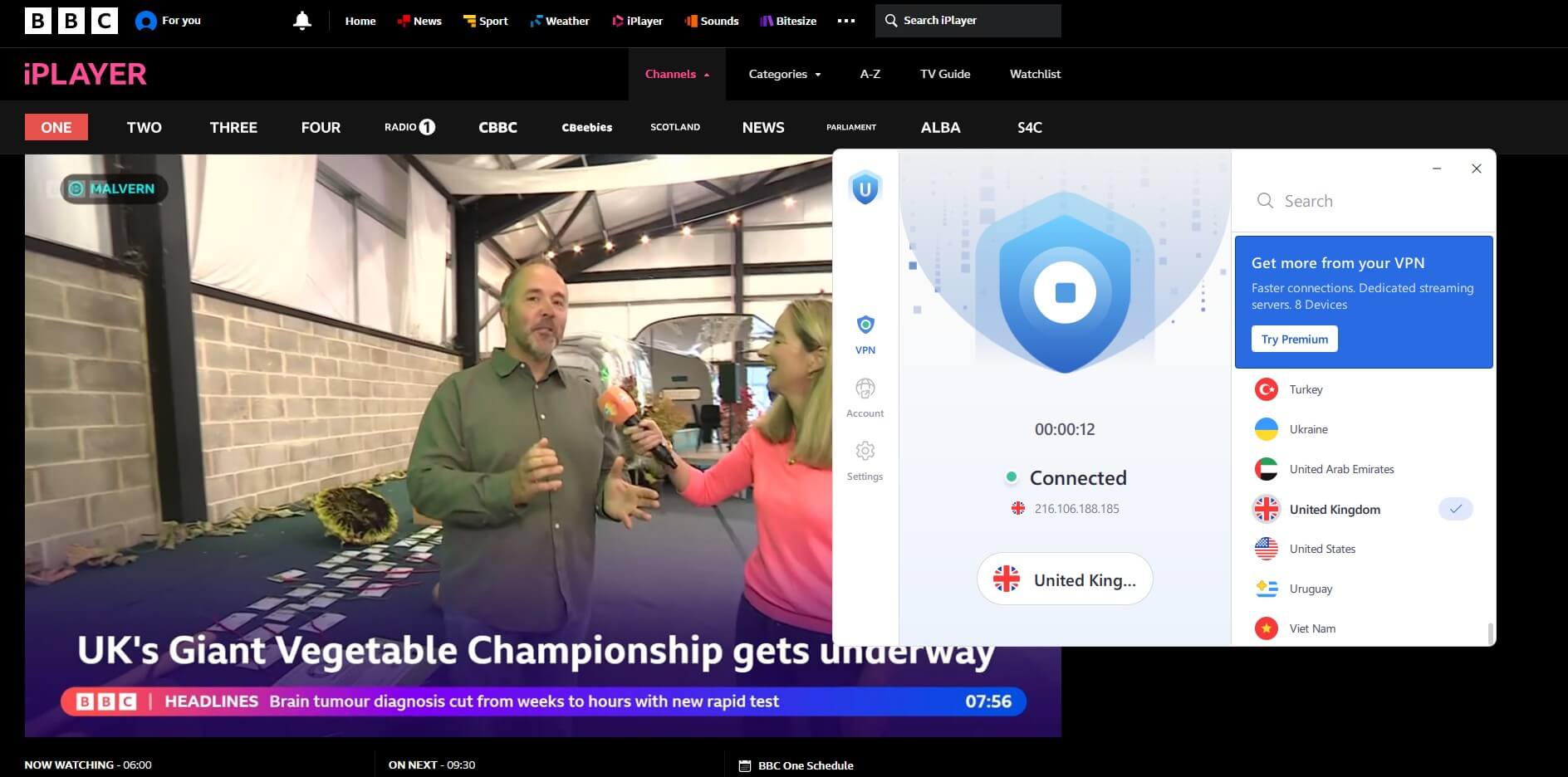Click the BBC One Schedule calendar icon
This screenshot has width=1568, height=777.
(x=744, y=765)
